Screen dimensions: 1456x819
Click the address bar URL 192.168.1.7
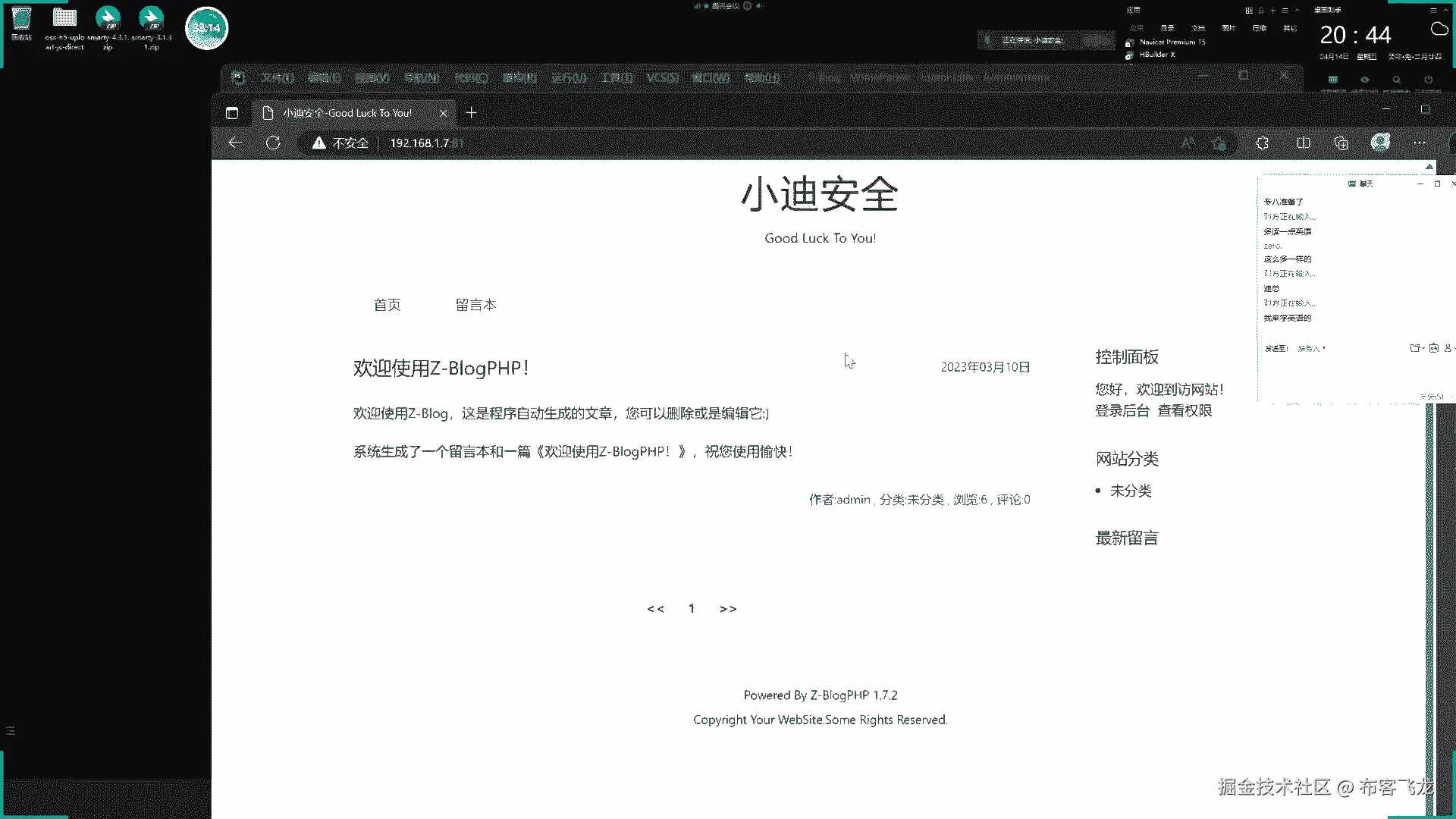click(419, 143)
